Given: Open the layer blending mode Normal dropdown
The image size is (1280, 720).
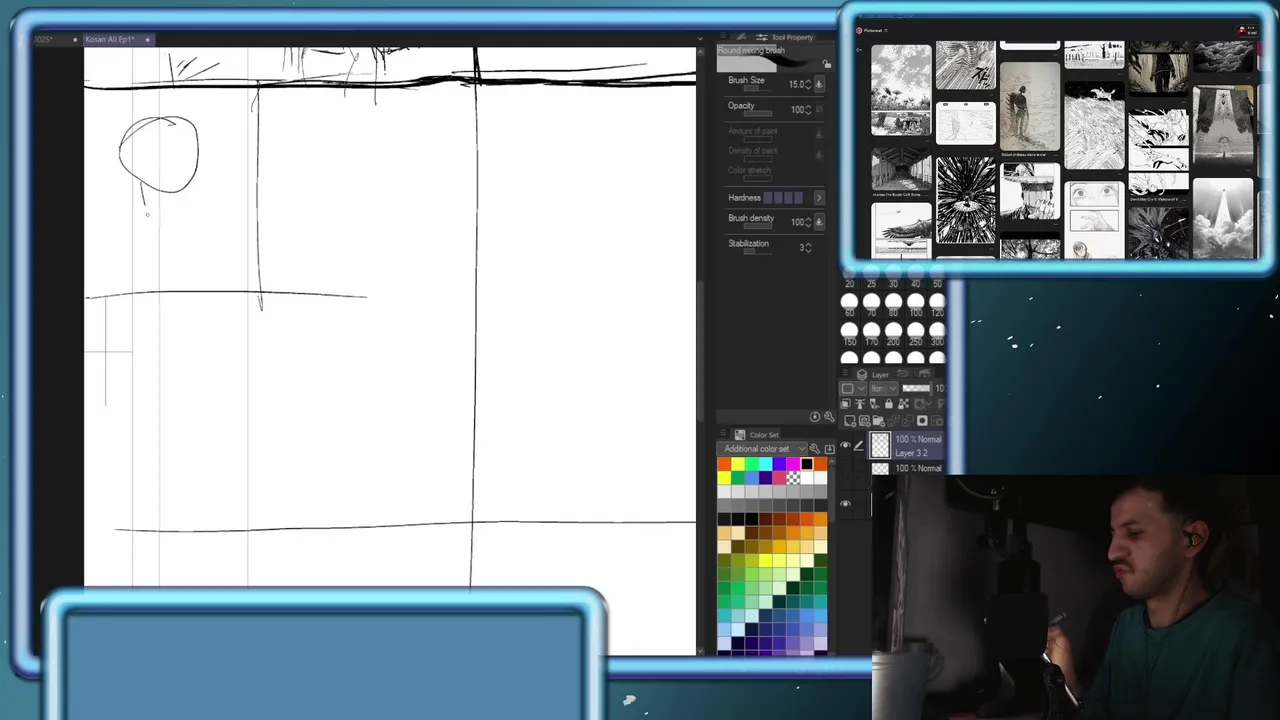Looking at the screenshot, I should (884, 389).
